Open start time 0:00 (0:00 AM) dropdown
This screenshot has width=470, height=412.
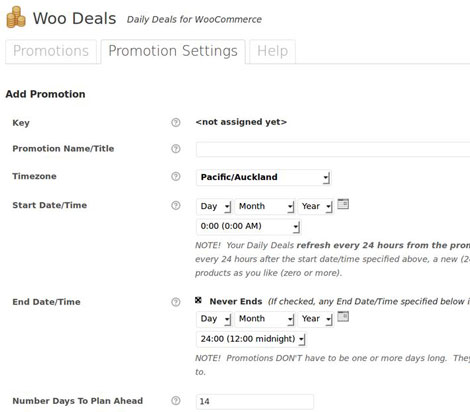[249, 226]
